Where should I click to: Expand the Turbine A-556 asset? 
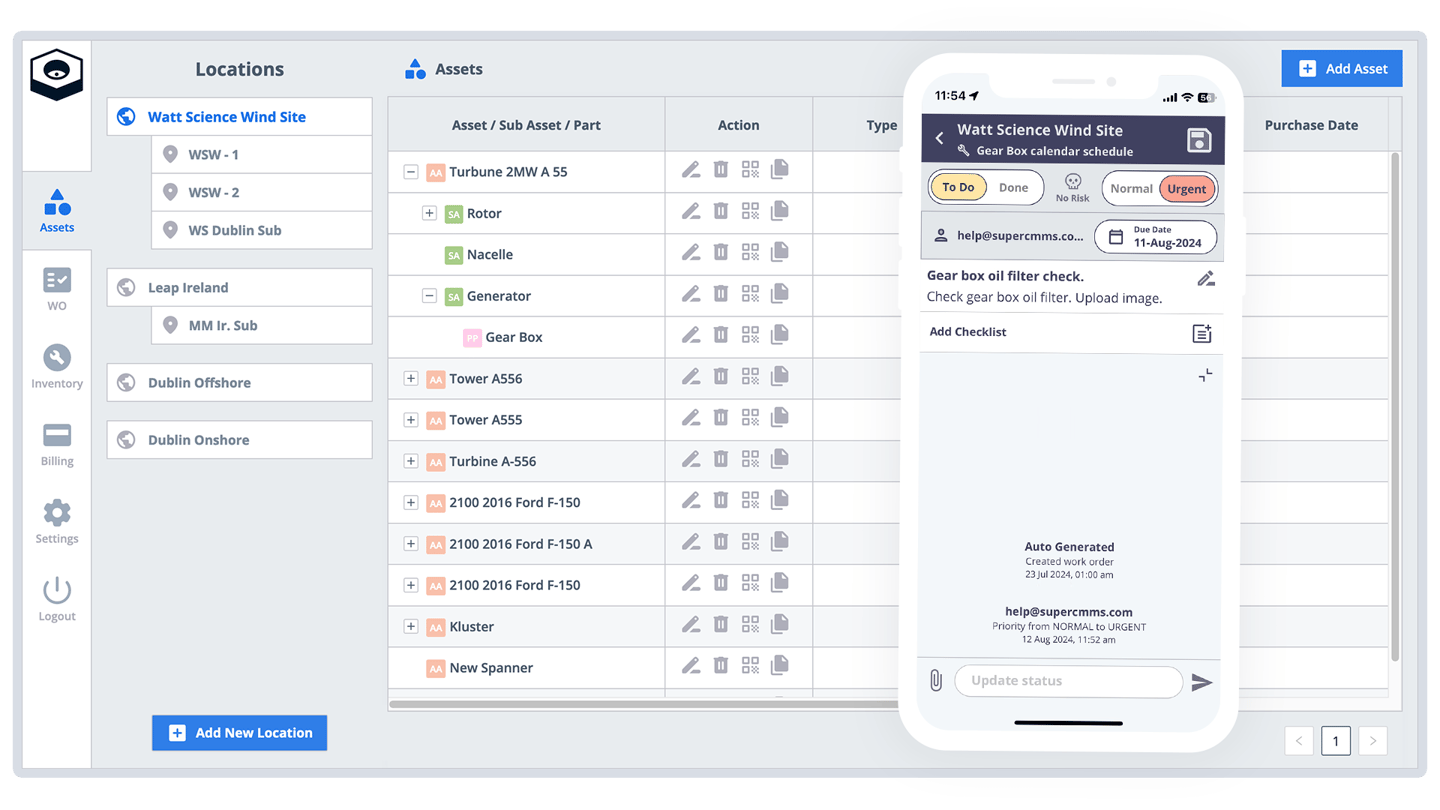(x=411, y=461)
